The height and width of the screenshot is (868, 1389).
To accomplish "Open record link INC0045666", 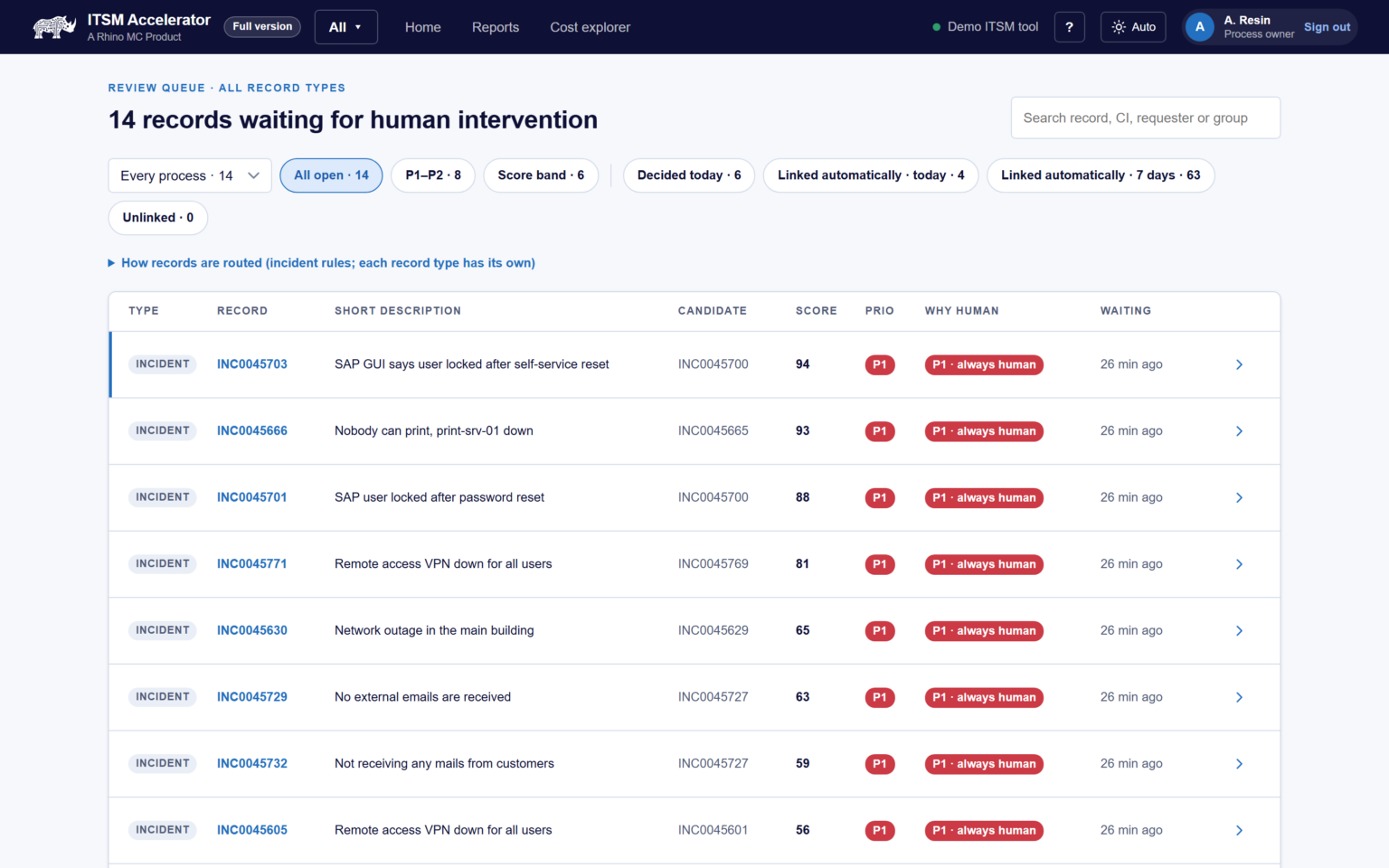I will point(252,431).
